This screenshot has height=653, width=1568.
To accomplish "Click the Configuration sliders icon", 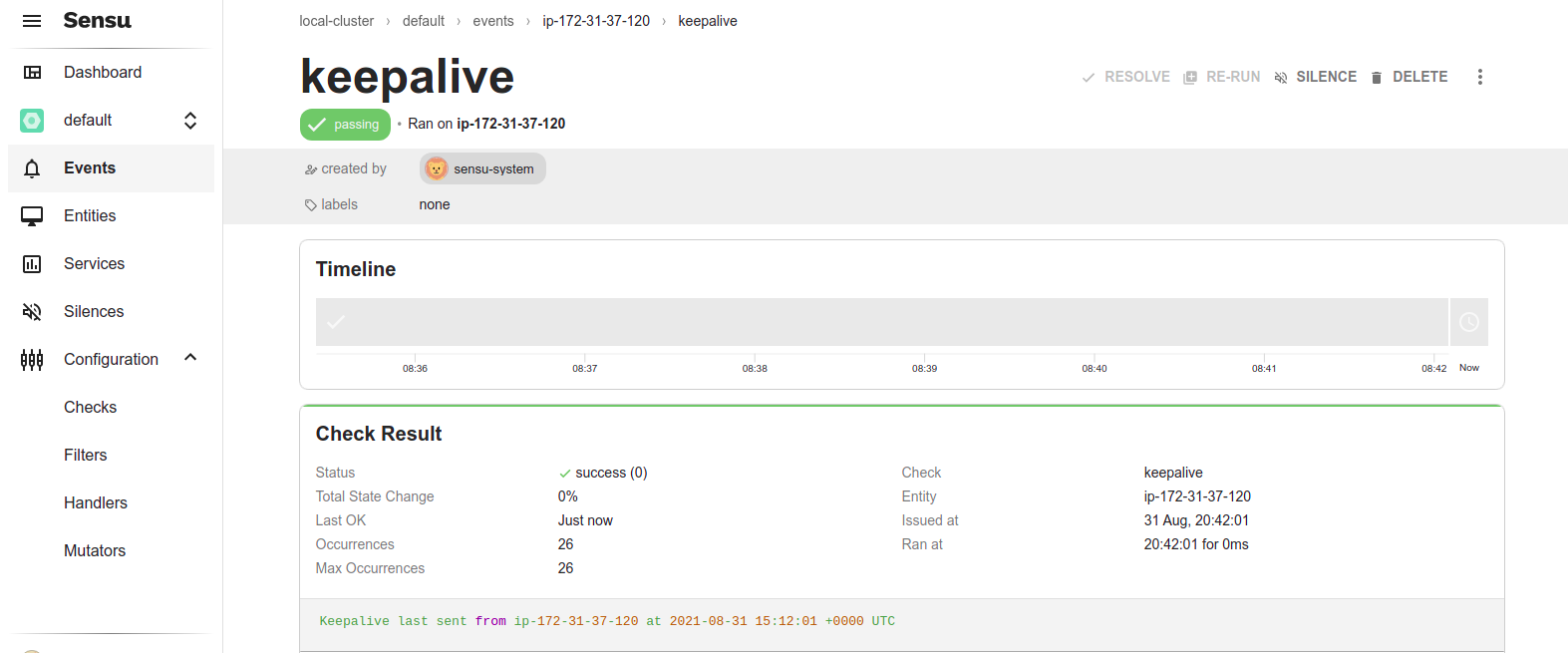I will [32, 360].
